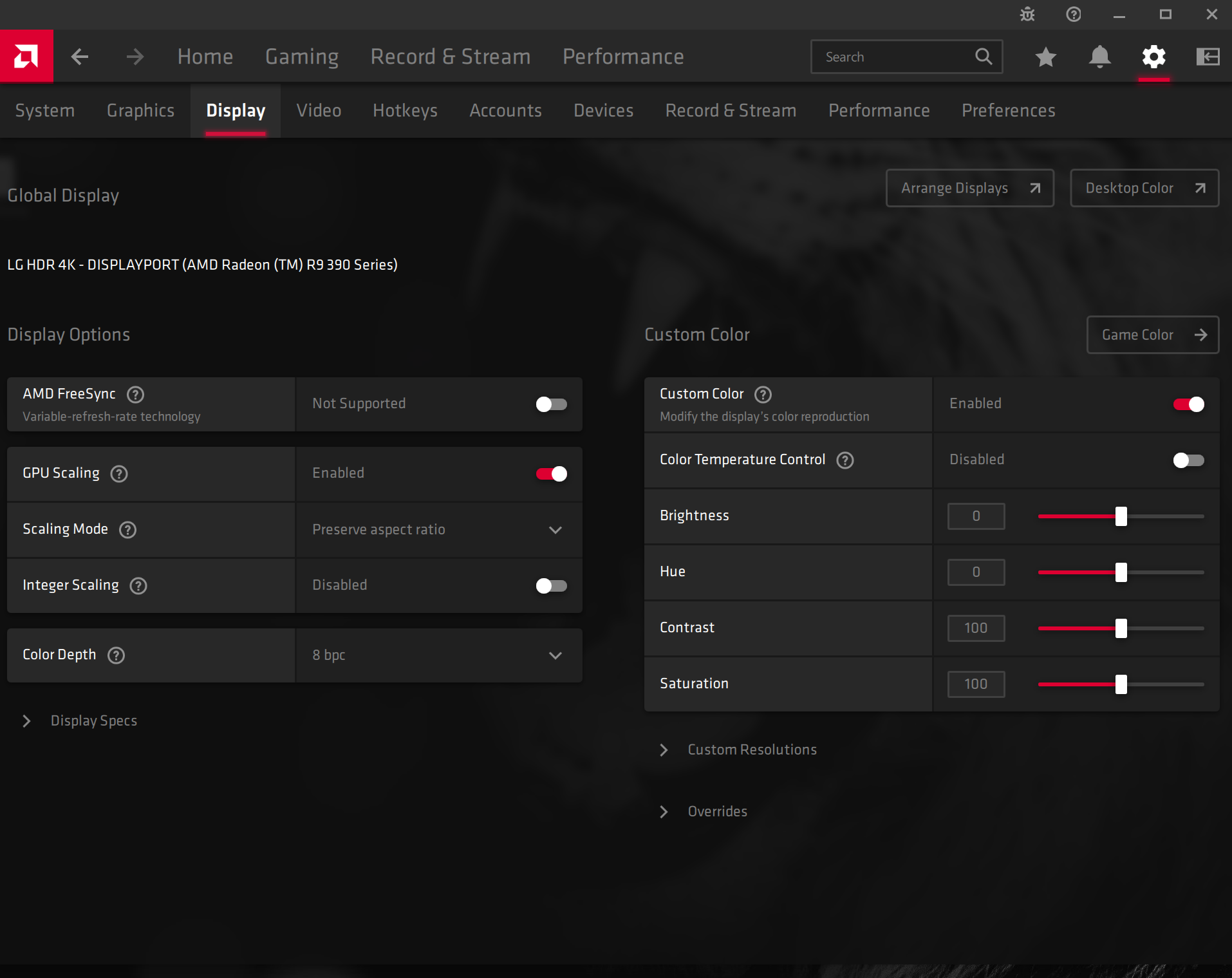The image size is (1232, 978).
Task: Switch to Graphics settings tab
Action: 141,110
